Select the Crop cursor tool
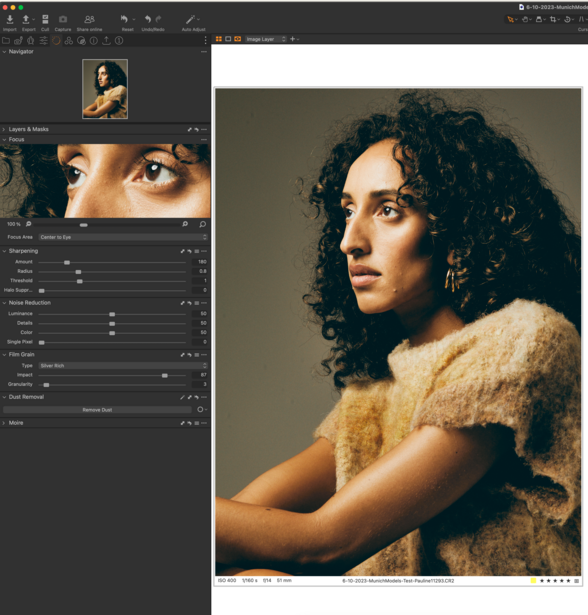588x615 pixels. click(x=553, y=19)
